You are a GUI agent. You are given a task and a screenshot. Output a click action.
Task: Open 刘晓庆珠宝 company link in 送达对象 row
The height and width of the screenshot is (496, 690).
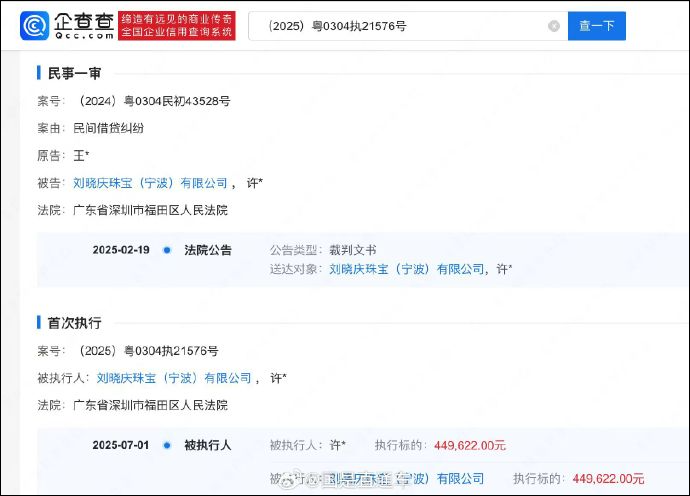[x=406, y=269]
